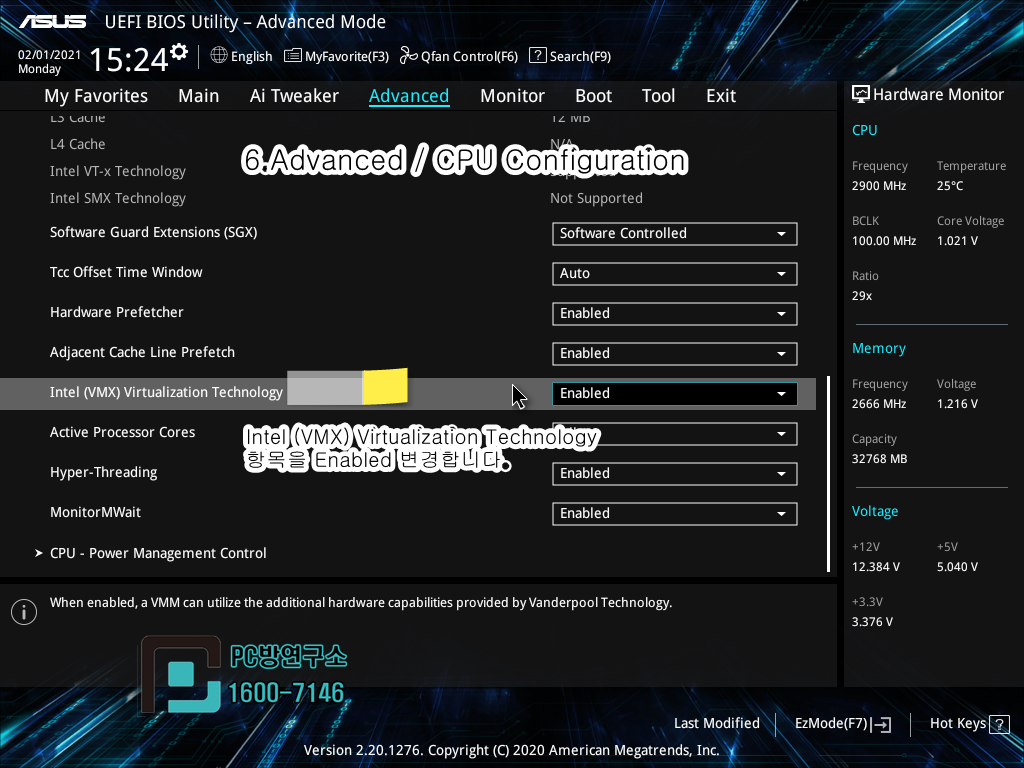Click the settings list scrollbar
This screenshot has width=1024, height=768.
(x=828, y=473)
